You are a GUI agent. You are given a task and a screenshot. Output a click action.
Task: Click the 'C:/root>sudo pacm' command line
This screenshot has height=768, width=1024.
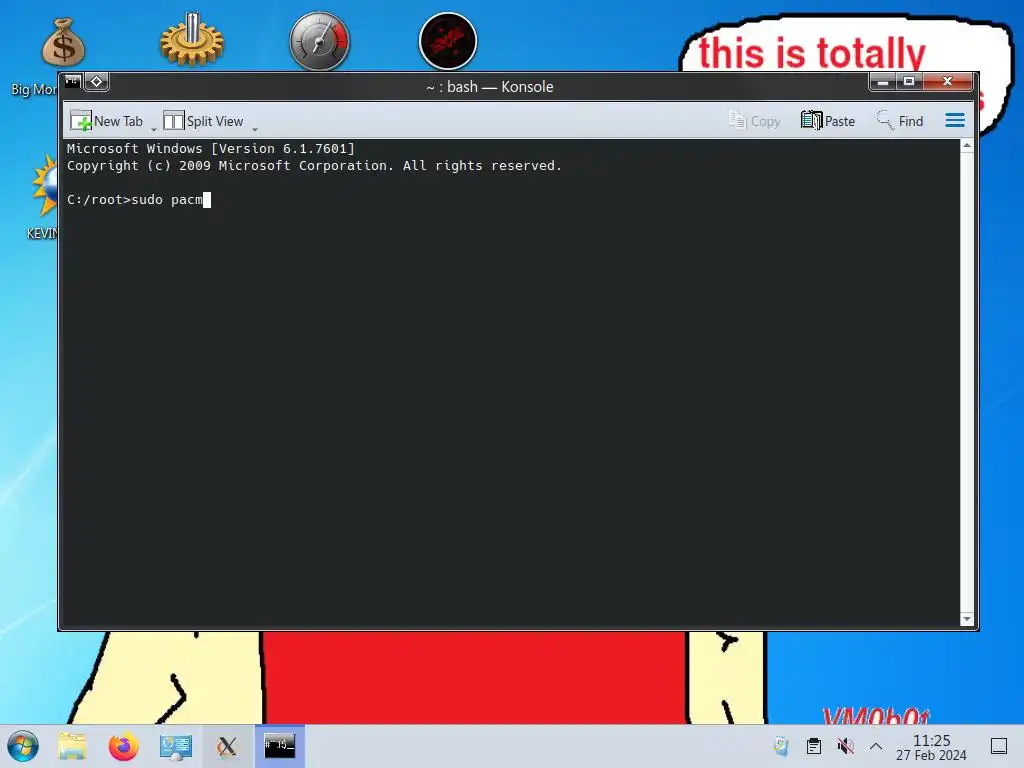(138, 200)
